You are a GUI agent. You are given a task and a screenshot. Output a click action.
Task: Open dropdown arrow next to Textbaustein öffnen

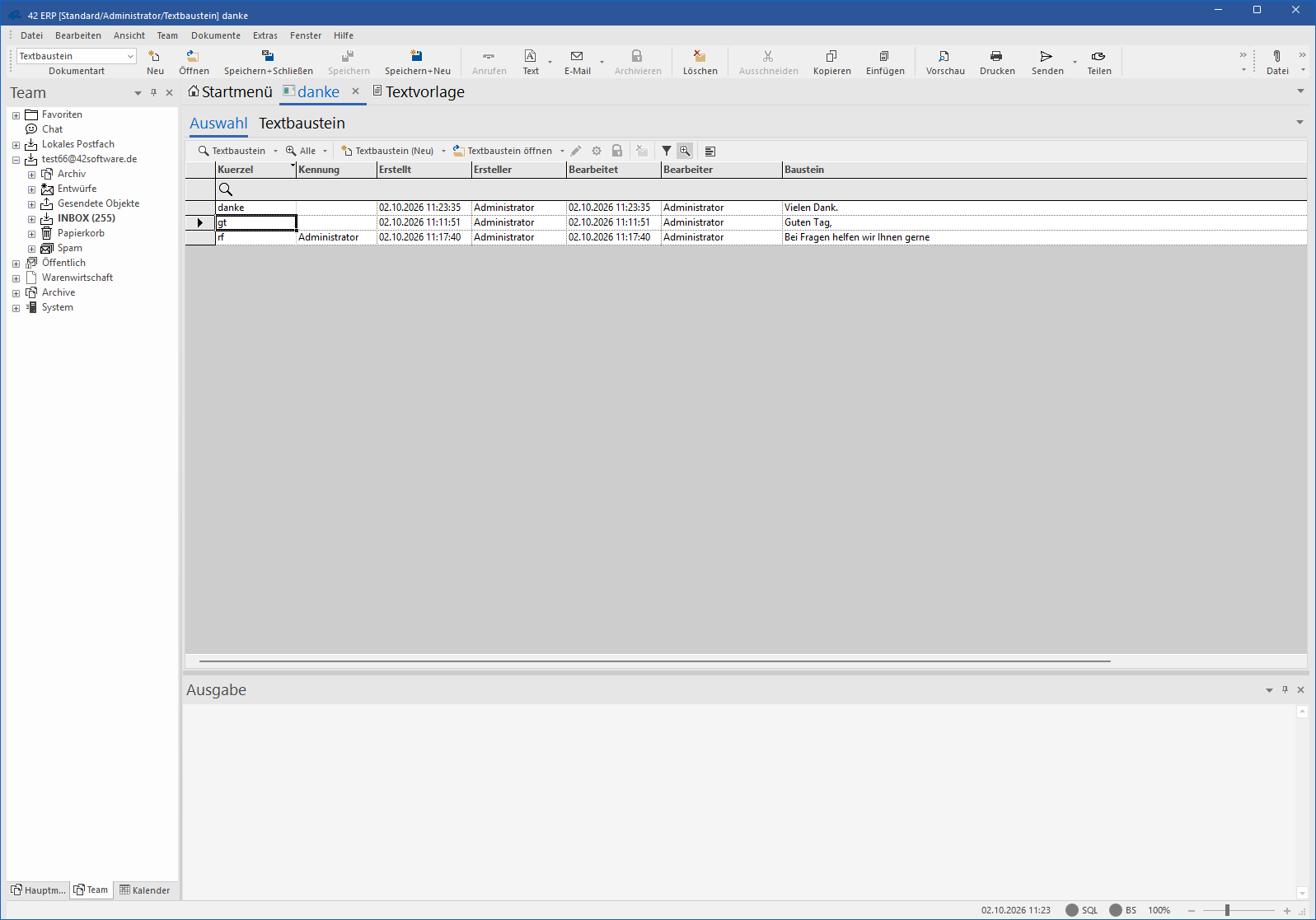pyautogui.click(x=563, y=151)
